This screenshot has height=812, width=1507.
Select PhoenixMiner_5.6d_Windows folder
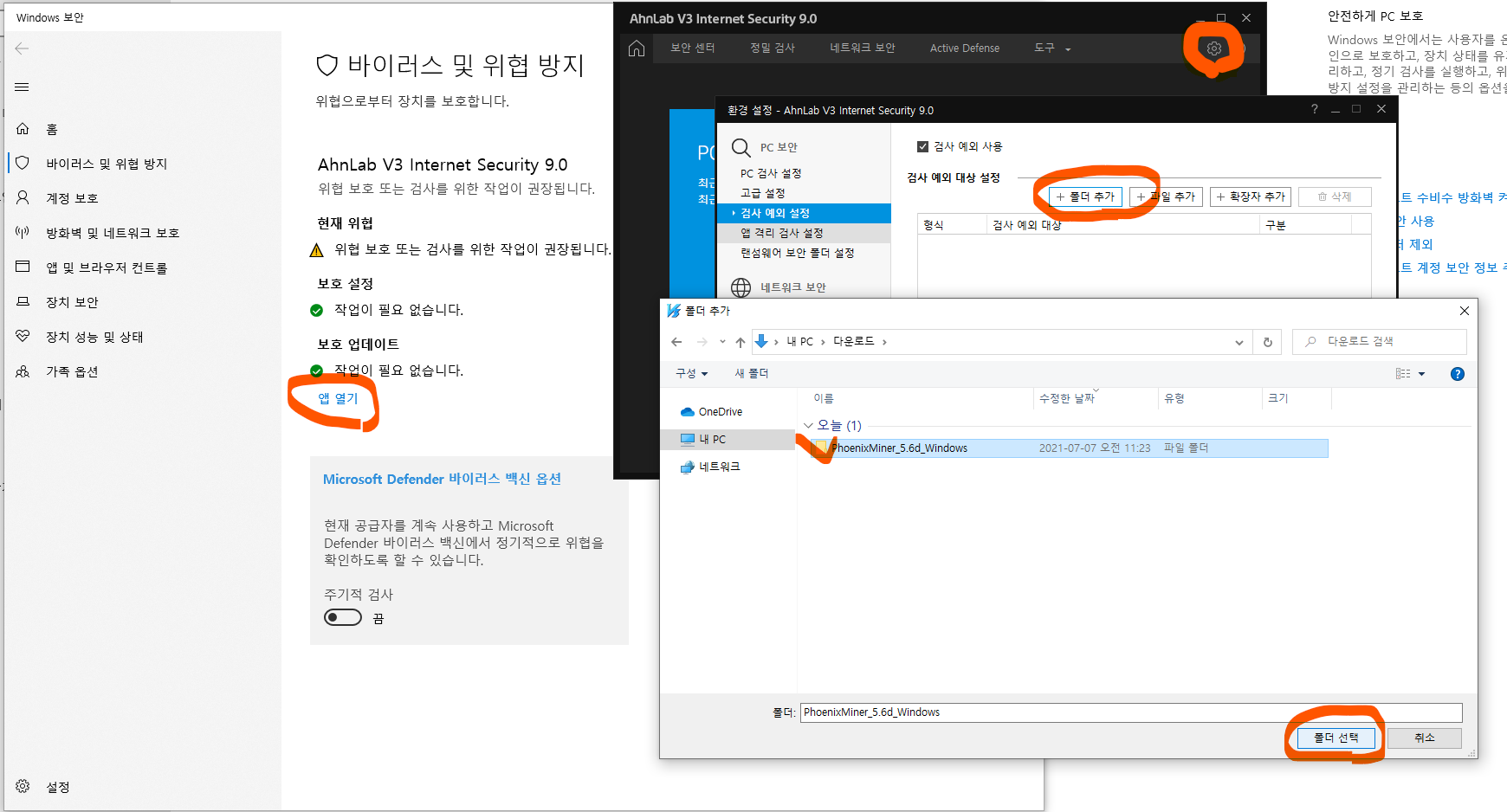(1070, 448)
